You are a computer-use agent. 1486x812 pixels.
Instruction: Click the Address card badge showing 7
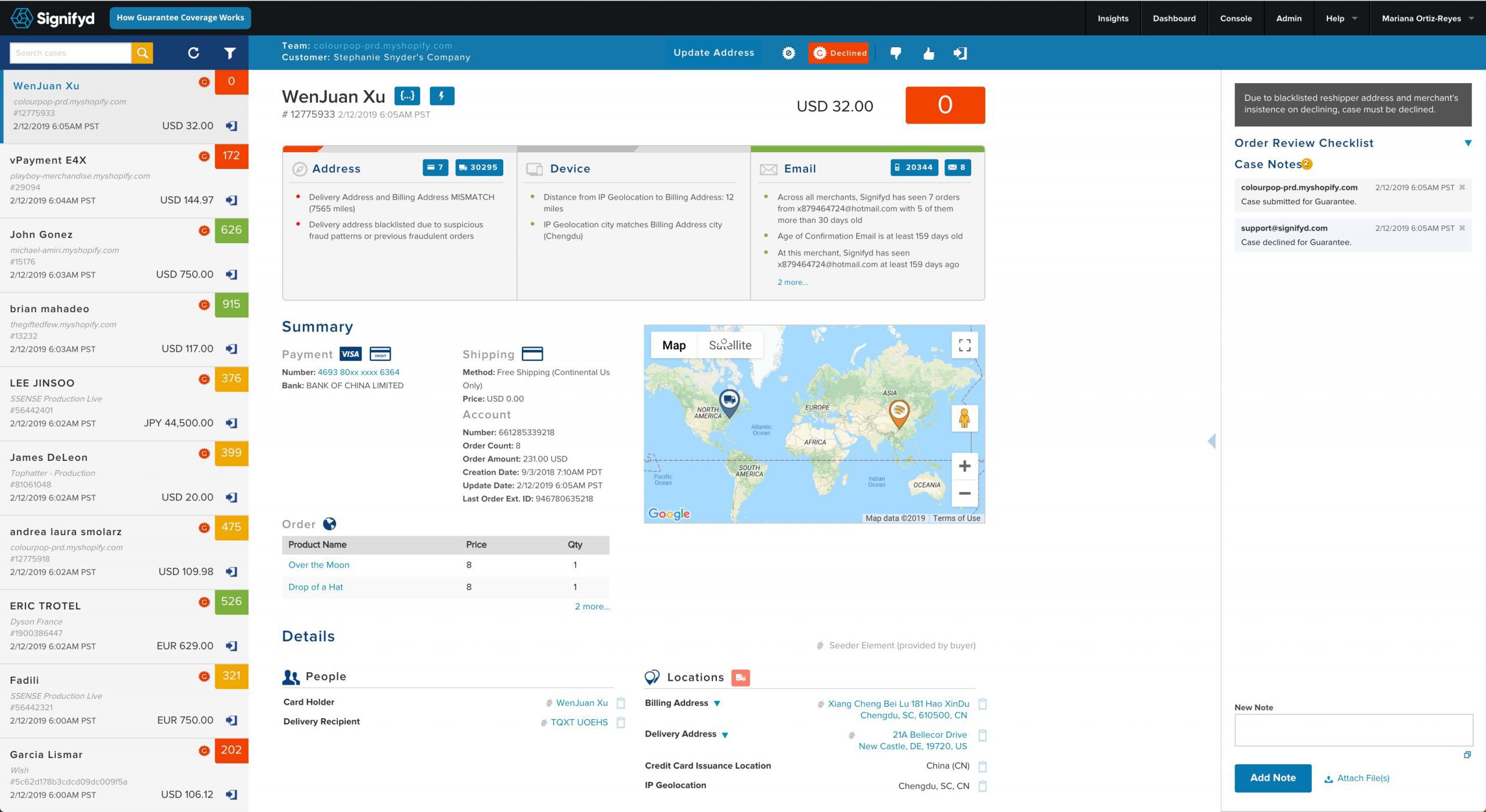click(x=435, y=167)
